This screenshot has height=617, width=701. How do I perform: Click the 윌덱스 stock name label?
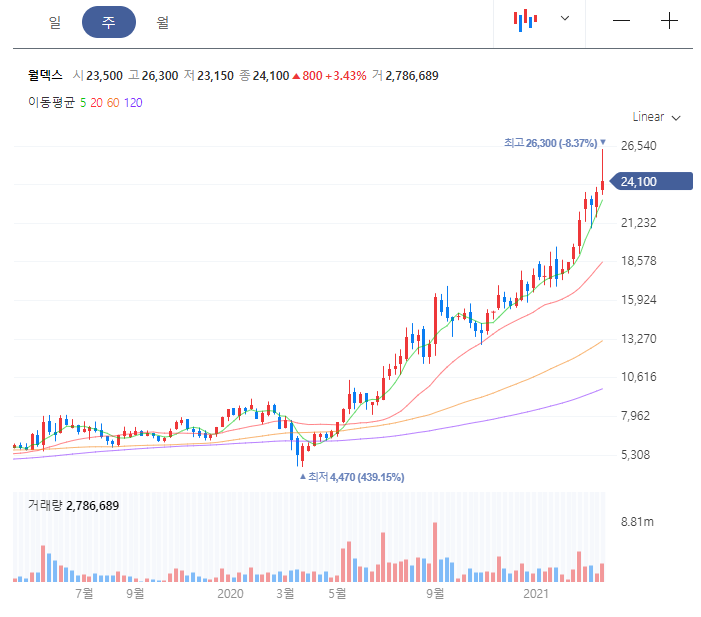(45, 75)
